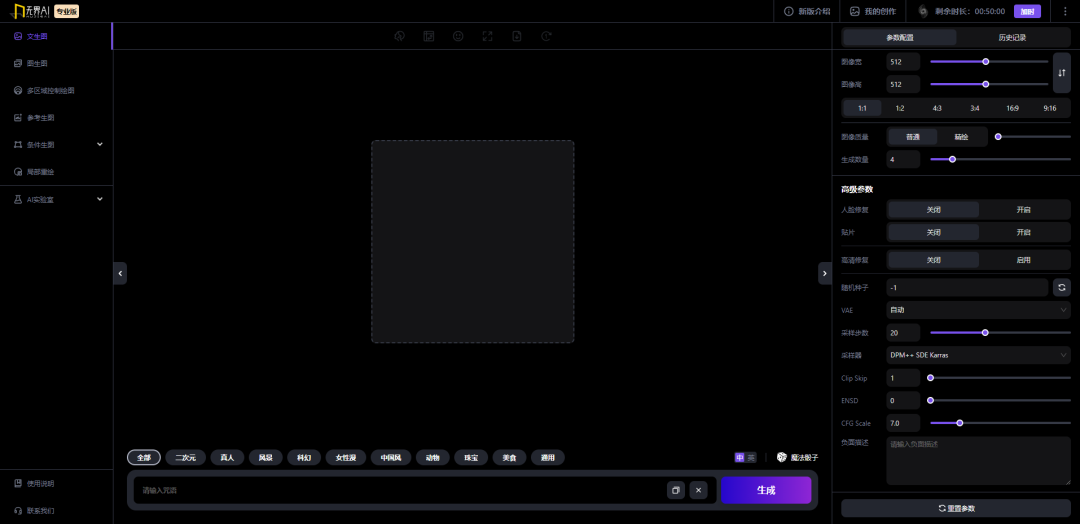Set 人脸修复 to 开启

(x=1024, y=210)
